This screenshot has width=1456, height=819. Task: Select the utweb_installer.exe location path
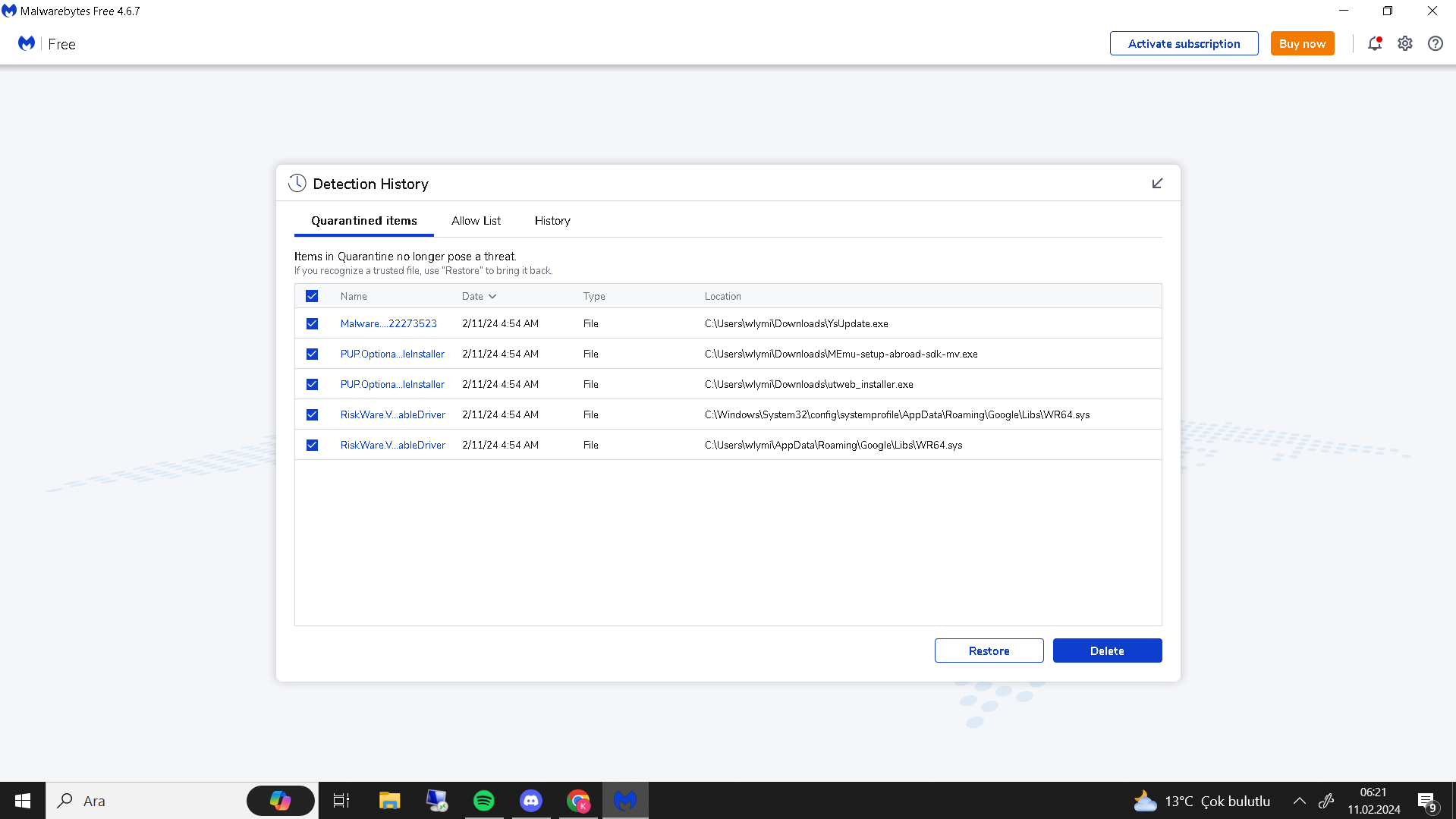click(x=809, y=384)
